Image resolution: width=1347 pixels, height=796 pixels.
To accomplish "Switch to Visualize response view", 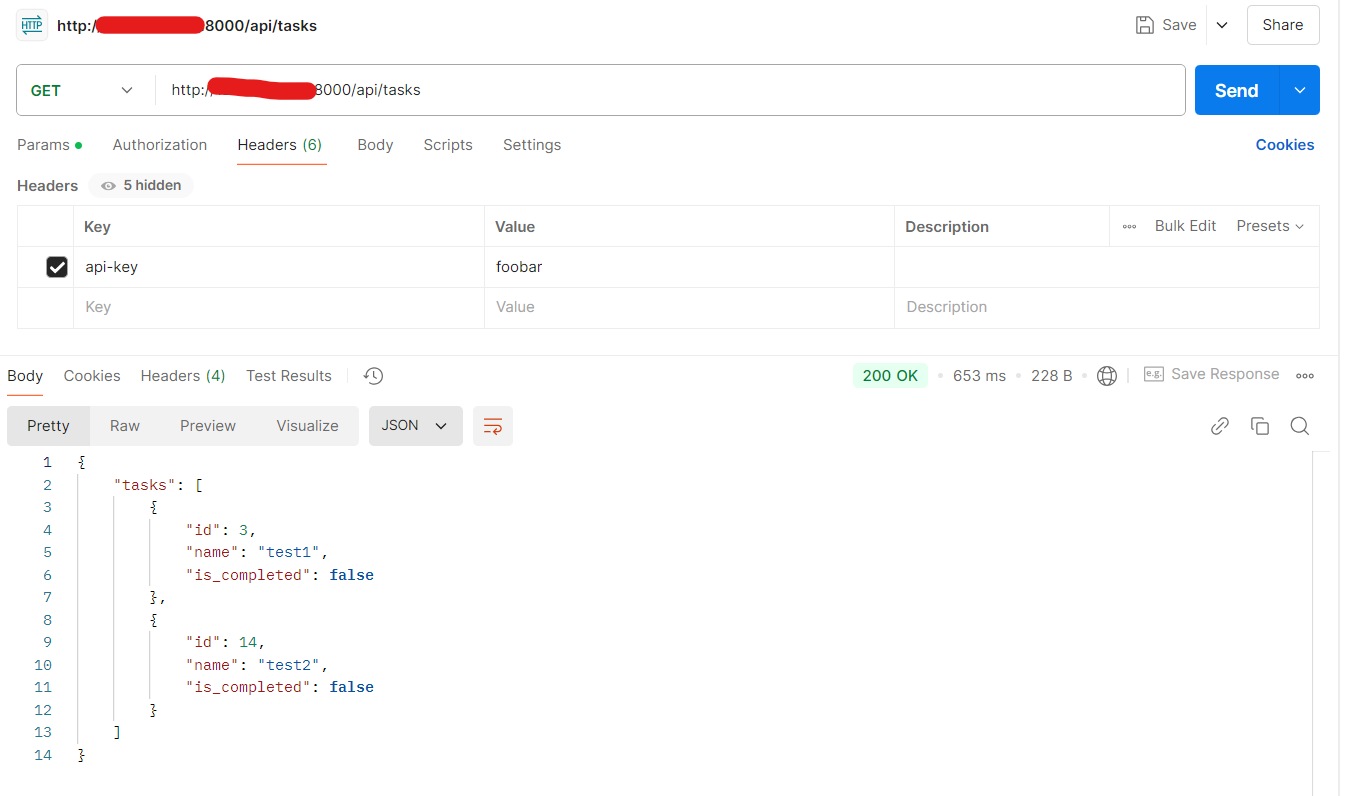I will (x=307, y=426).
